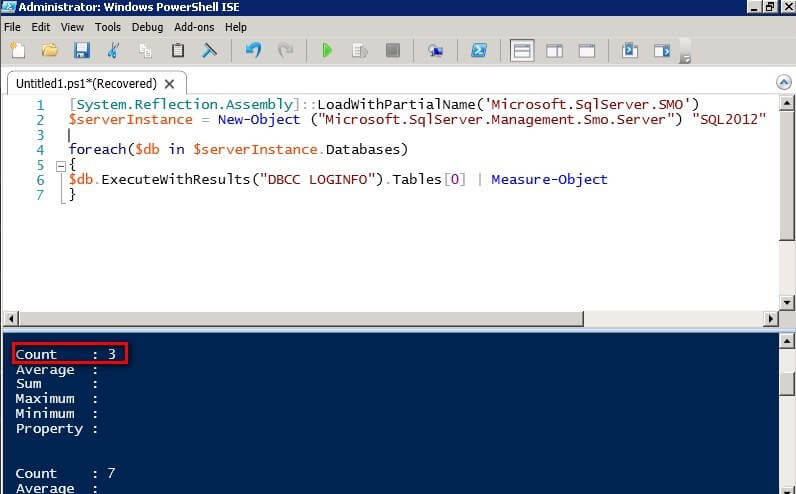Redo the last undone edit

coord(285,50)
